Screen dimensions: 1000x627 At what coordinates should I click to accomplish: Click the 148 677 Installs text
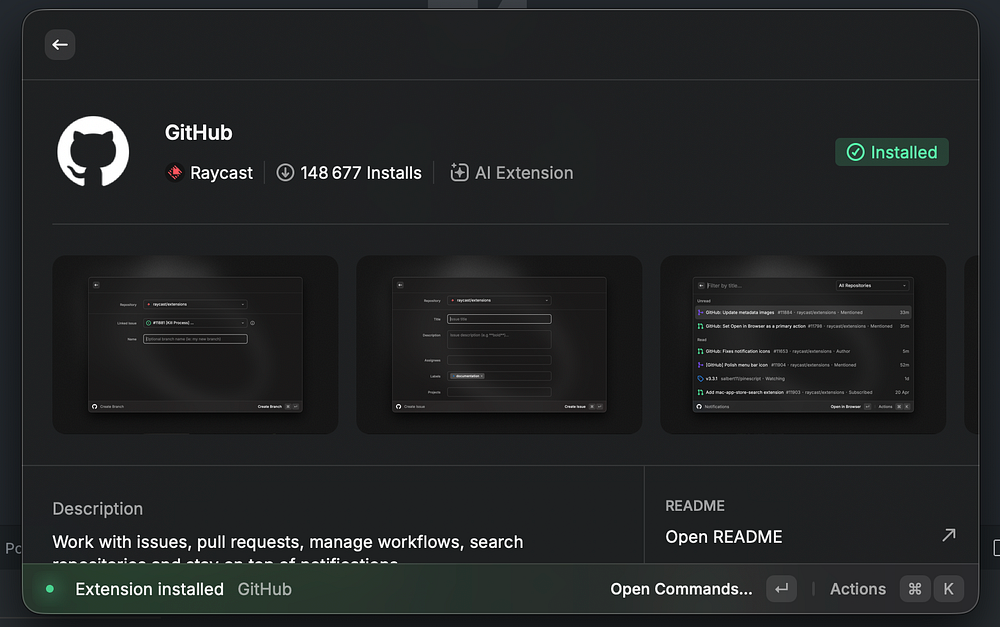point(361,173)
